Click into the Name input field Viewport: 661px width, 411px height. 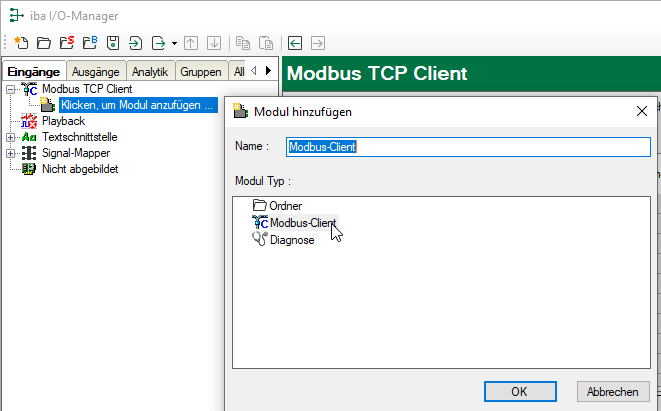tap(468, 147)
